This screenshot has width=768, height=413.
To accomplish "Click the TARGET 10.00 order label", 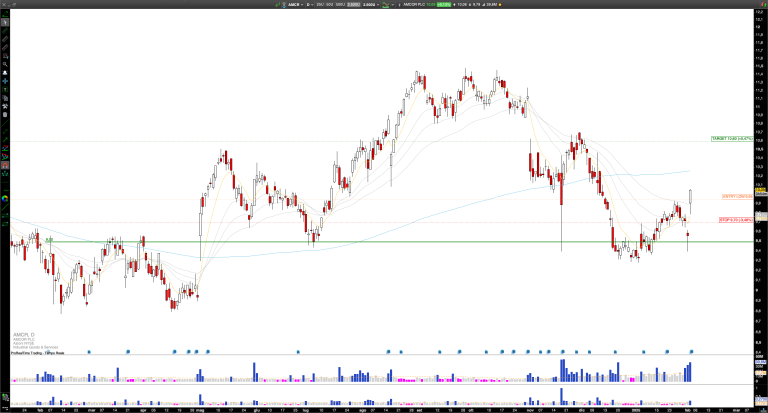I will click(x=731, y=138).
